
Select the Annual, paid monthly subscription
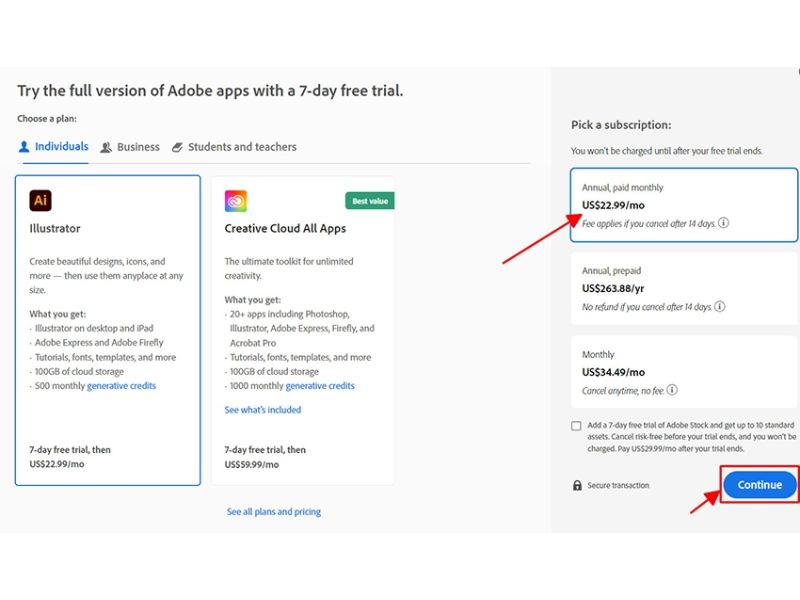[x=684, y=205]
